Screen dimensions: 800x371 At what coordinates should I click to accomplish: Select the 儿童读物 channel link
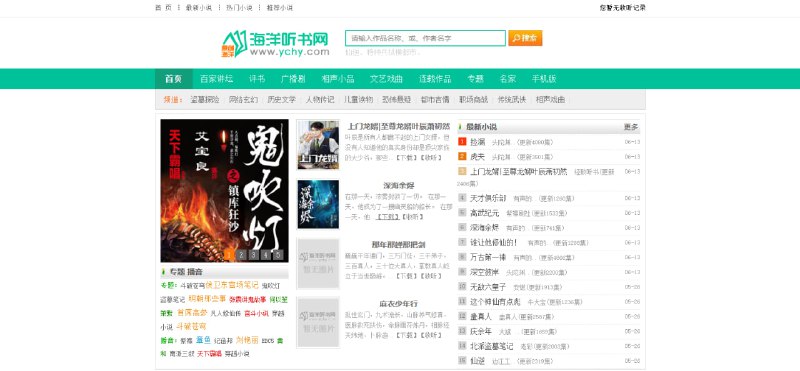pos(359,100)
